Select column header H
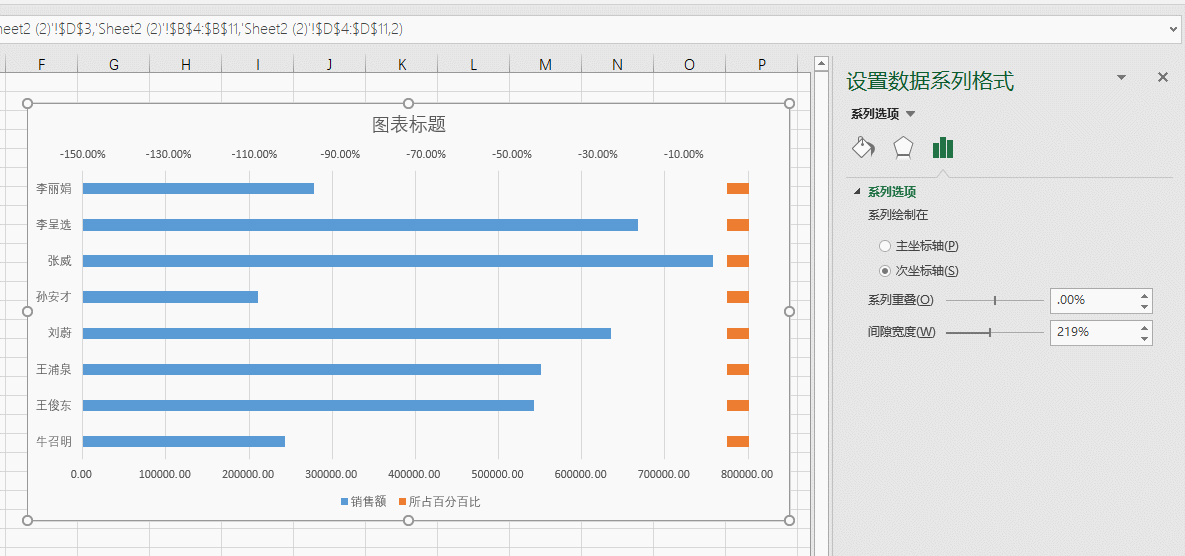The width and height of the screenshot is (1185, 556). [186, 65]
